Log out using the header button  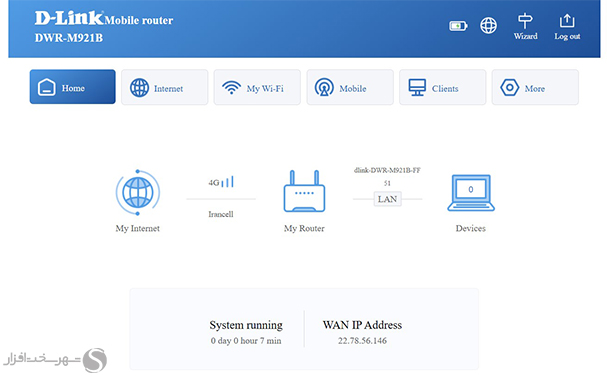click(567, 26)
